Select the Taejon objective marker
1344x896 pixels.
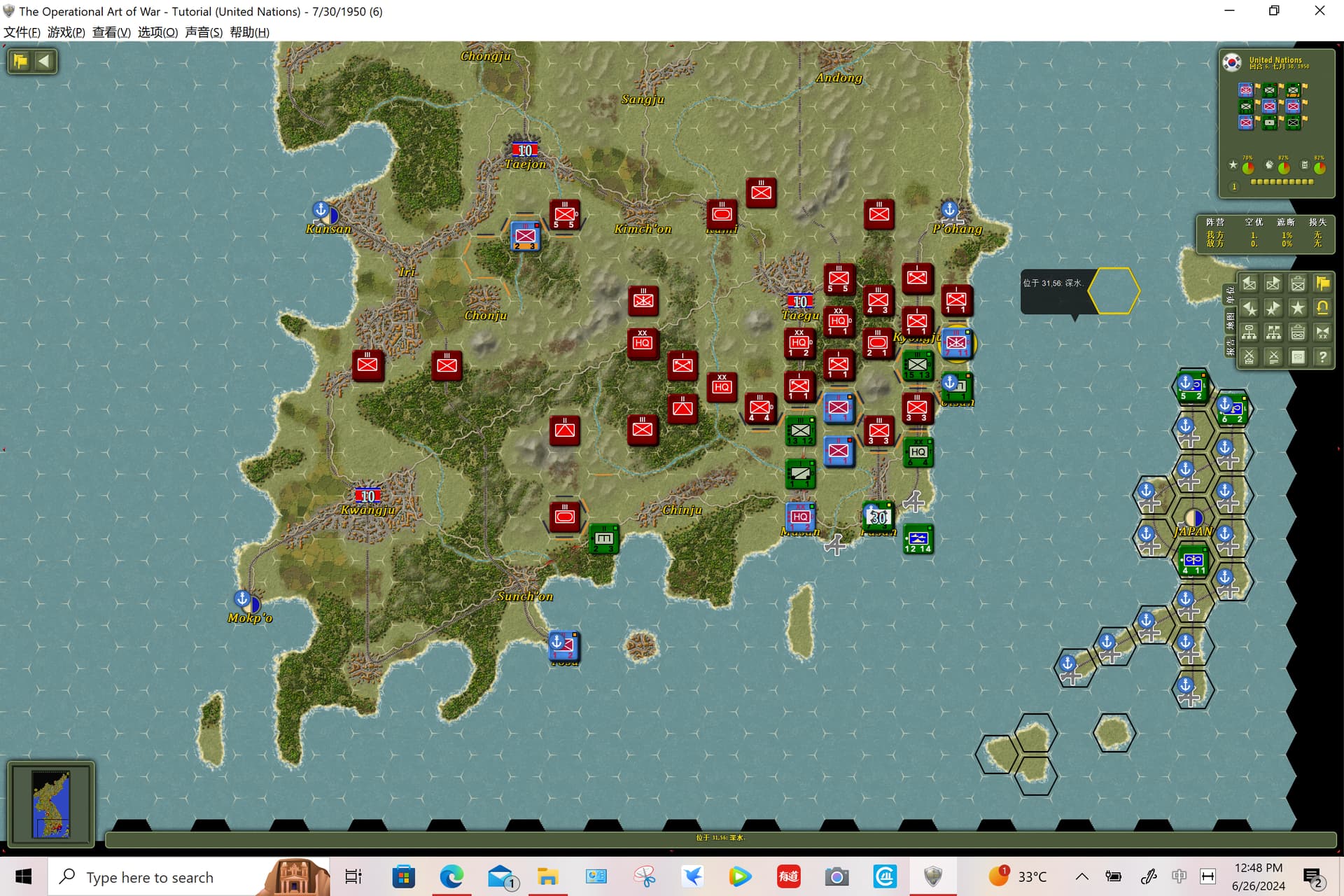(x=524, y=149)
